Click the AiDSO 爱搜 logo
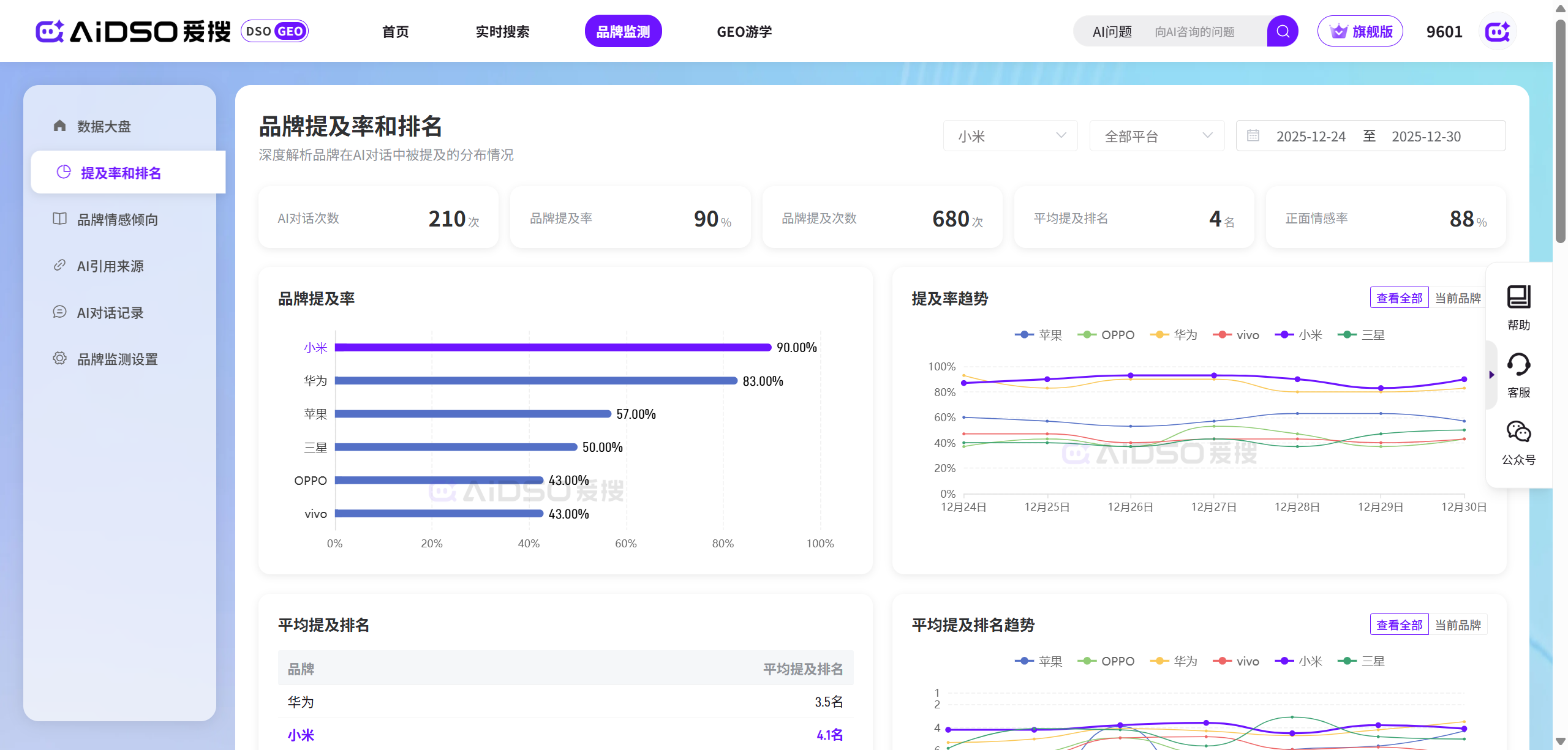The image size is (1568, 750). click(x=134, y=31)
